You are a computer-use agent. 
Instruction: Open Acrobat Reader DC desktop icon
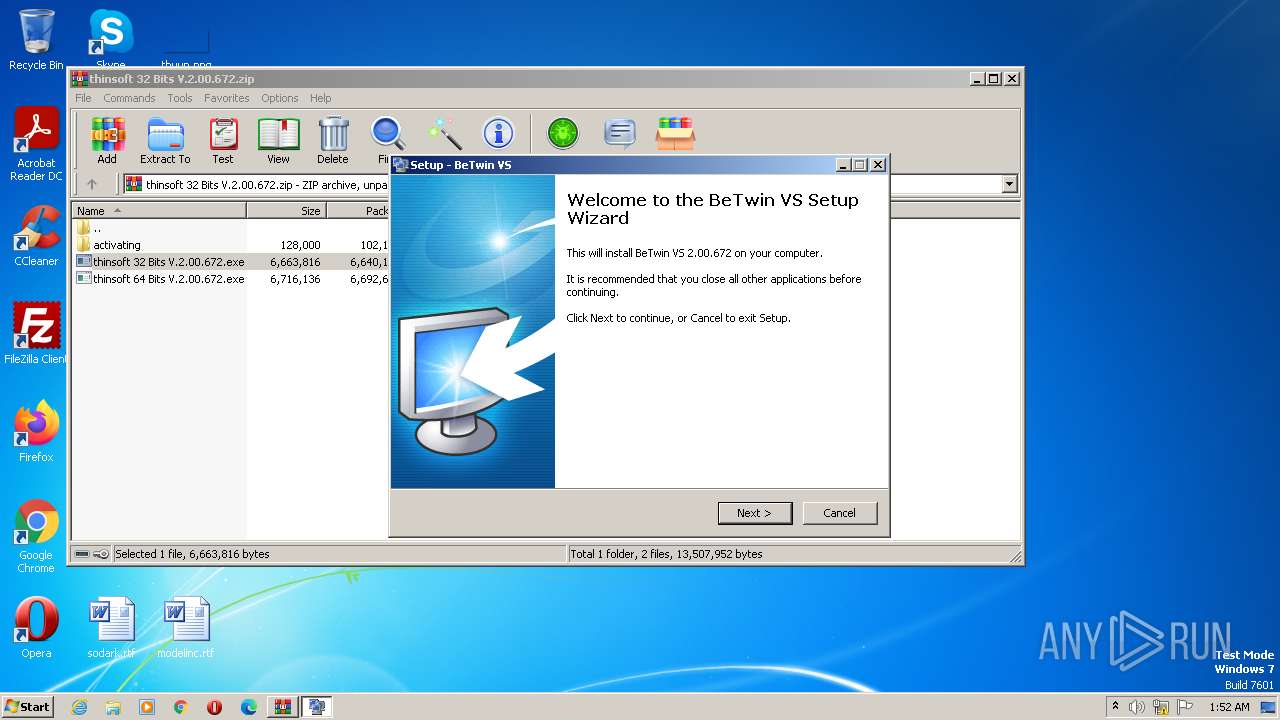click(36, 145)
